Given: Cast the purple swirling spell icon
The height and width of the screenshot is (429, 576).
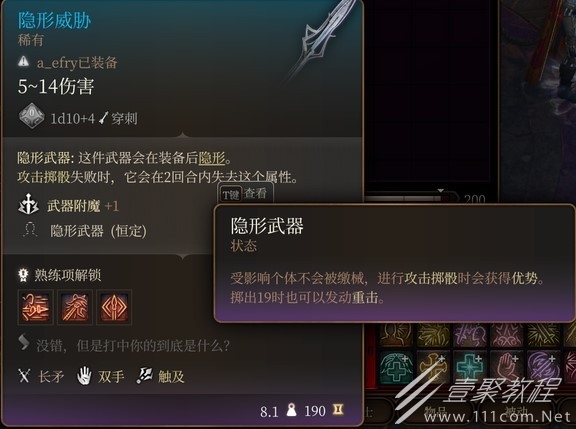Looking at the screenshot, I should [544, 367].
